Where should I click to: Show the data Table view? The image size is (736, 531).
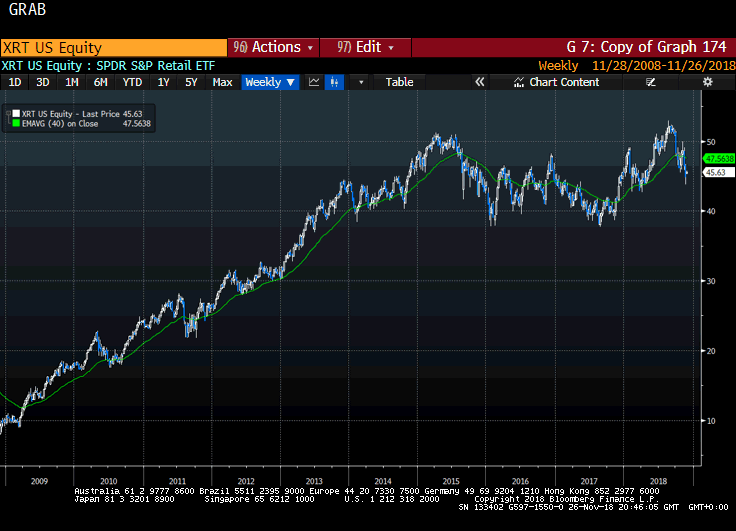click(x=399, y=82)
